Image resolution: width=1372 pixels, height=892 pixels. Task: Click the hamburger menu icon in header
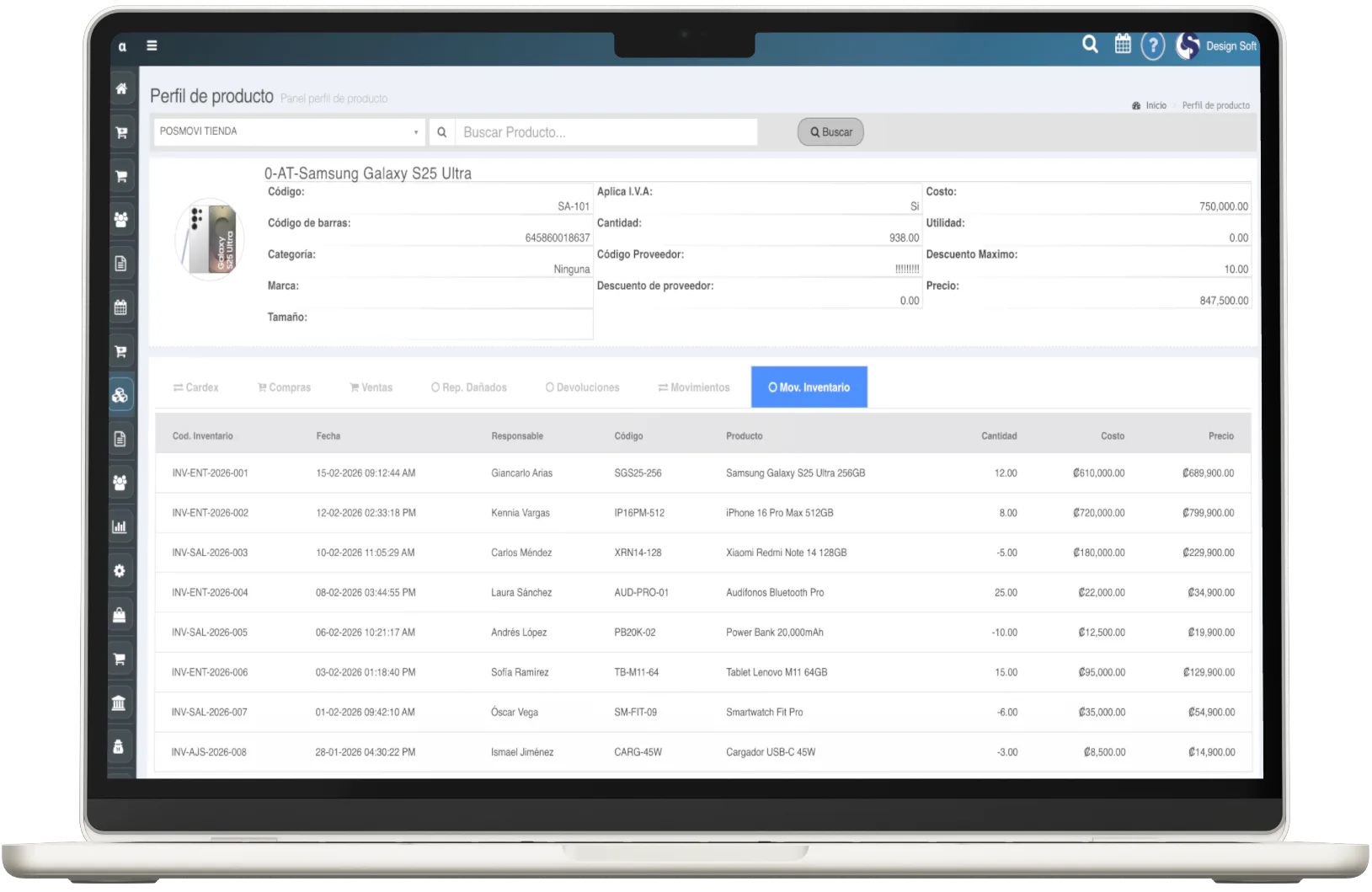pos(152,45)
